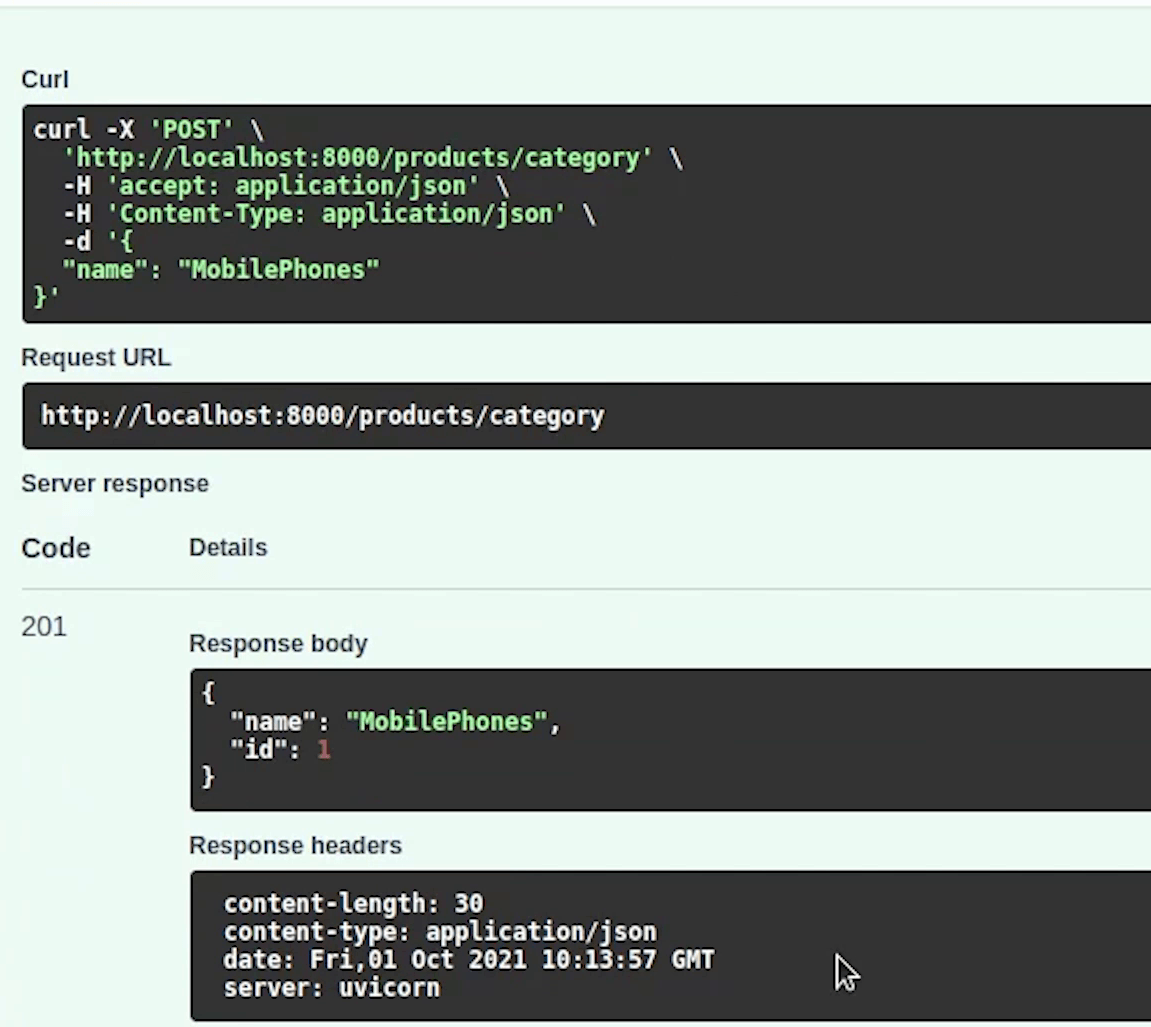The height and width of the screenshot is (1027, 1151).
Task: Click the Response headers label
Action: pyautogui.click(x=295, y=846)
